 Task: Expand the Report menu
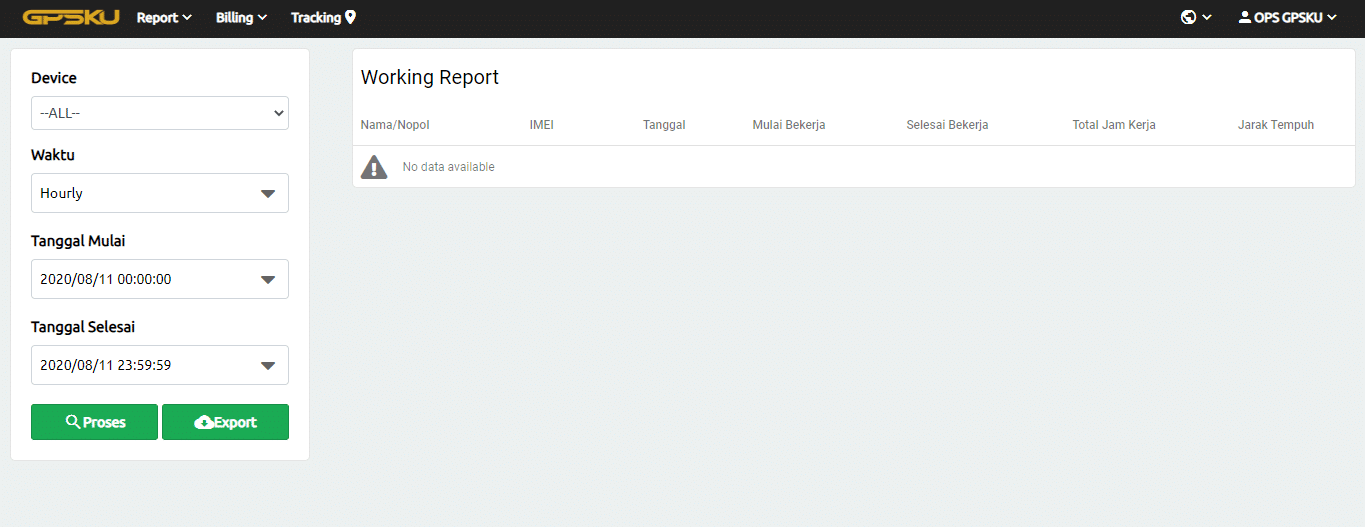click(164, 18)
